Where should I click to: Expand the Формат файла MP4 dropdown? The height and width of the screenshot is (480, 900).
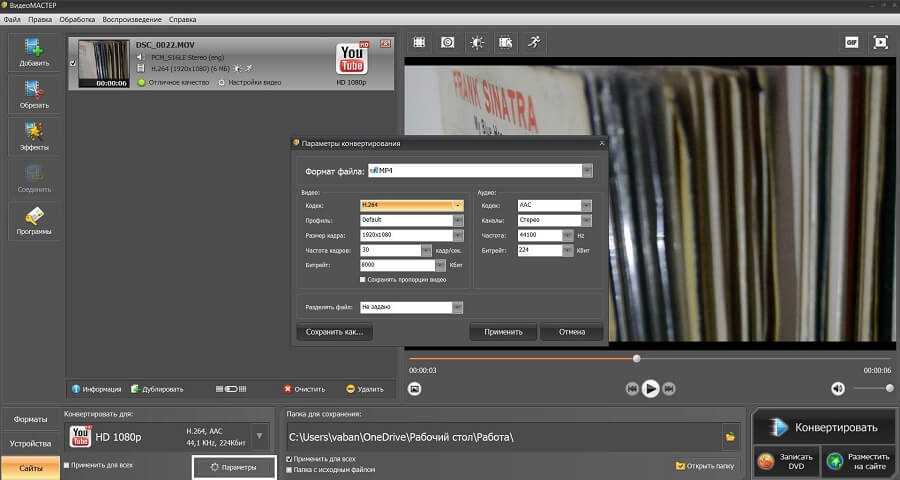[588, 171]
